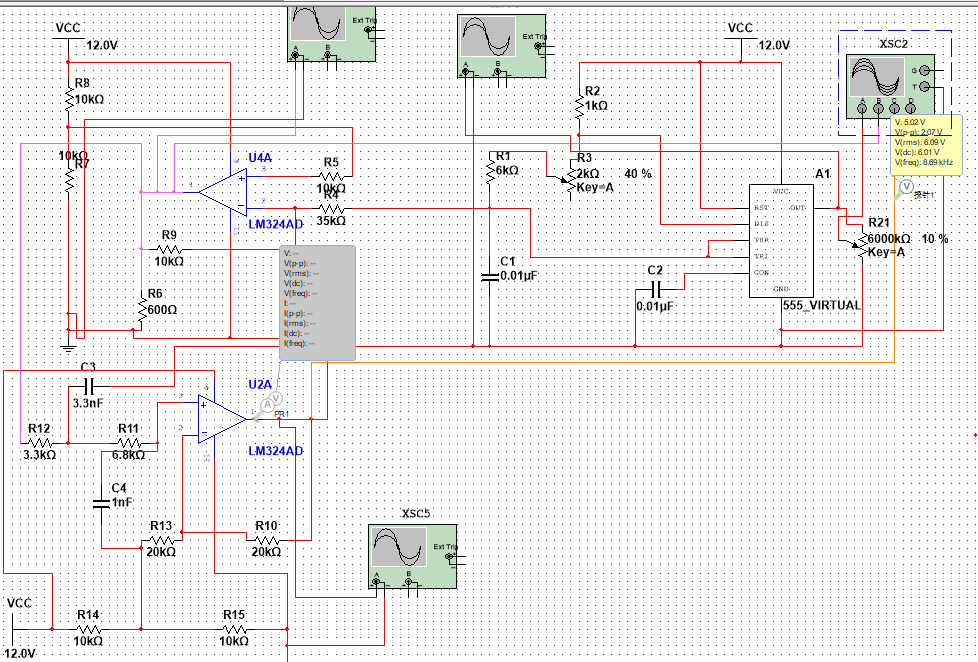Select resistor R6 600Ω symbol
This screenshot has height=662, width=978.
point(142,309)
